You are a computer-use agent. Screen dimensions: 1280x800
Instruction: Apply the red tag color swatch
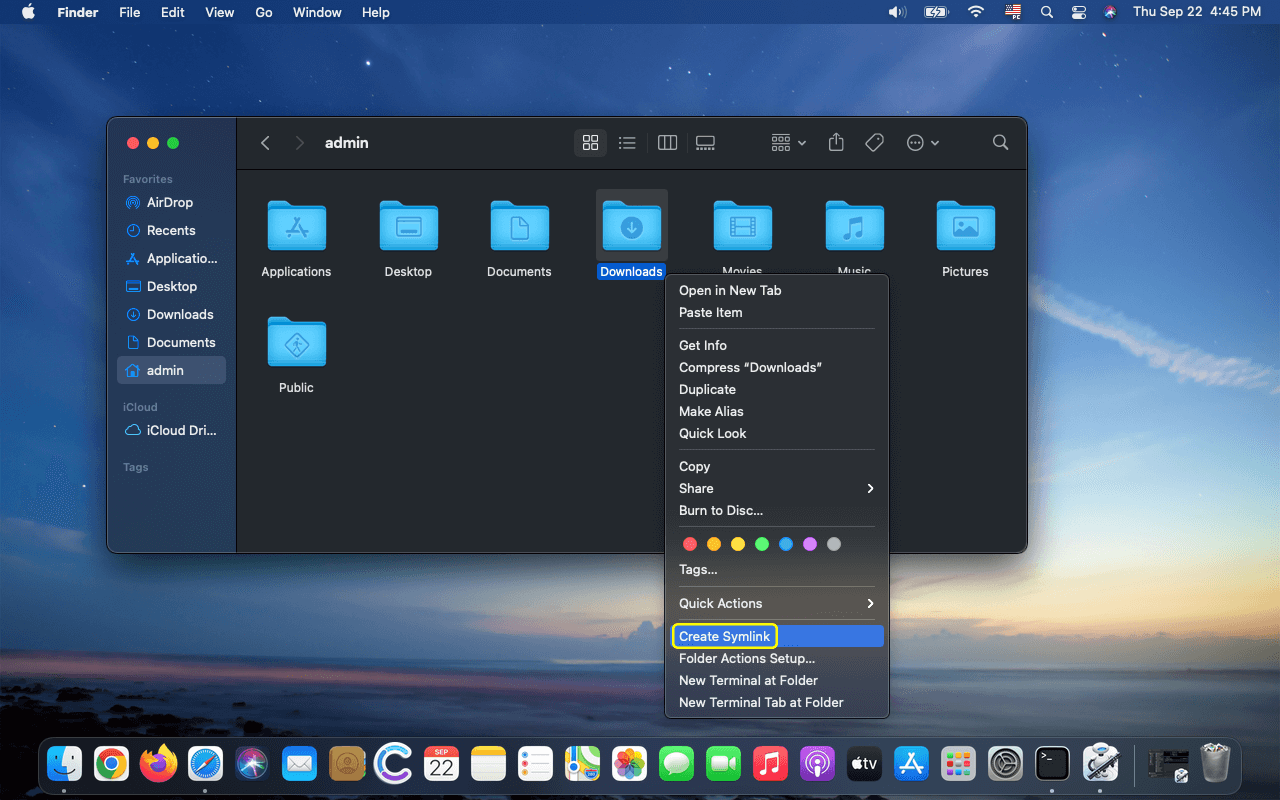[690, 543]
